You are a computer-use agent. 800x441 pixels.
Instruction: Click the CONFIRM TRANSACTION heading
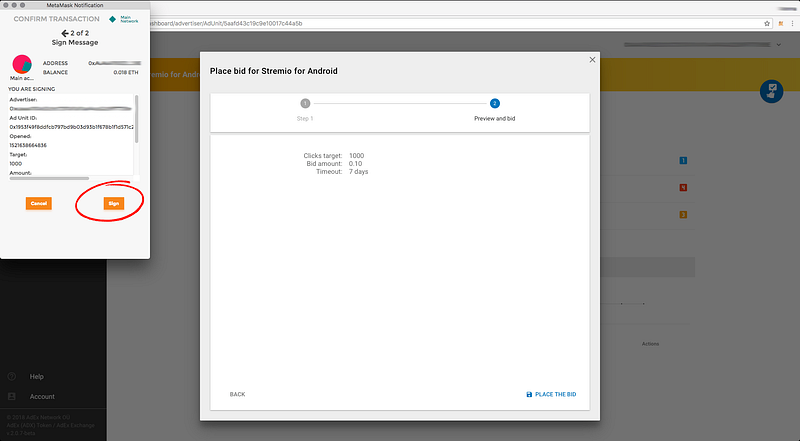pos(57,19)
